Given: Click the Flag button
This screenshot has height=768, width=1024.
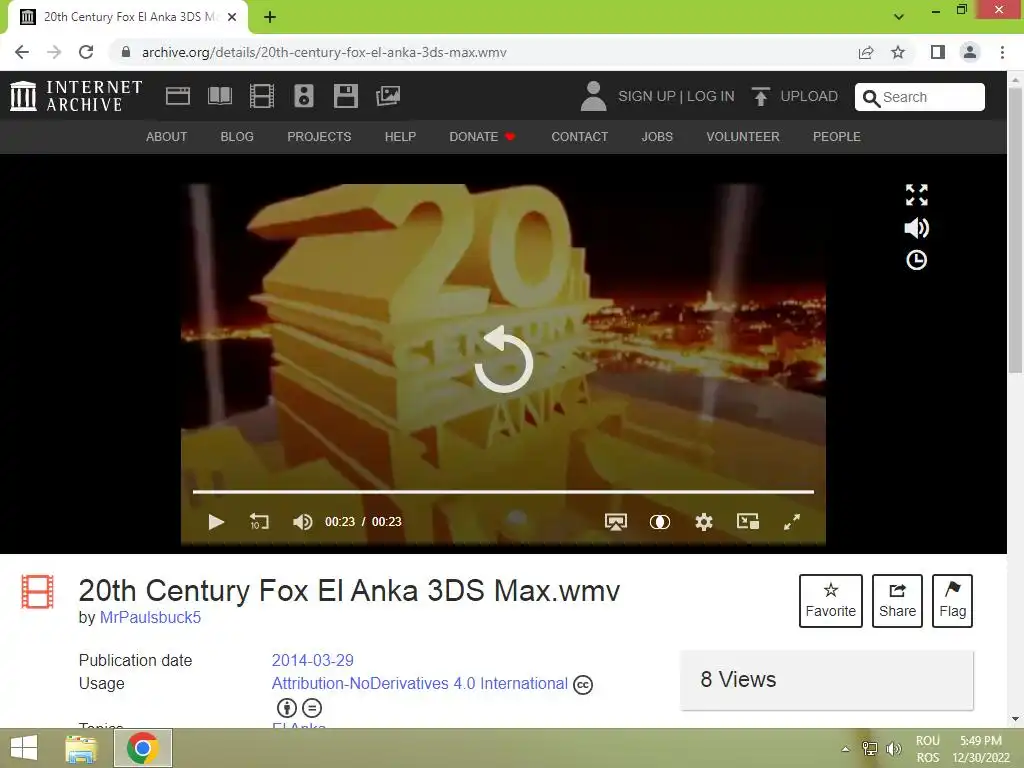Looking at the screenshot, I should click(952, 601).
